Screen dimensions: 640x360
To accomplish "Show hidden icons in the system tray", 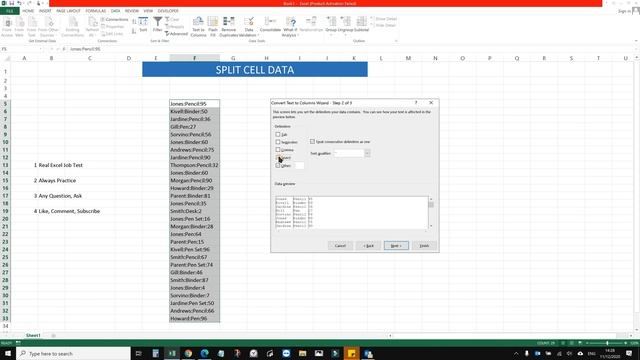I will pyautogui.click(x=516, y=353).
